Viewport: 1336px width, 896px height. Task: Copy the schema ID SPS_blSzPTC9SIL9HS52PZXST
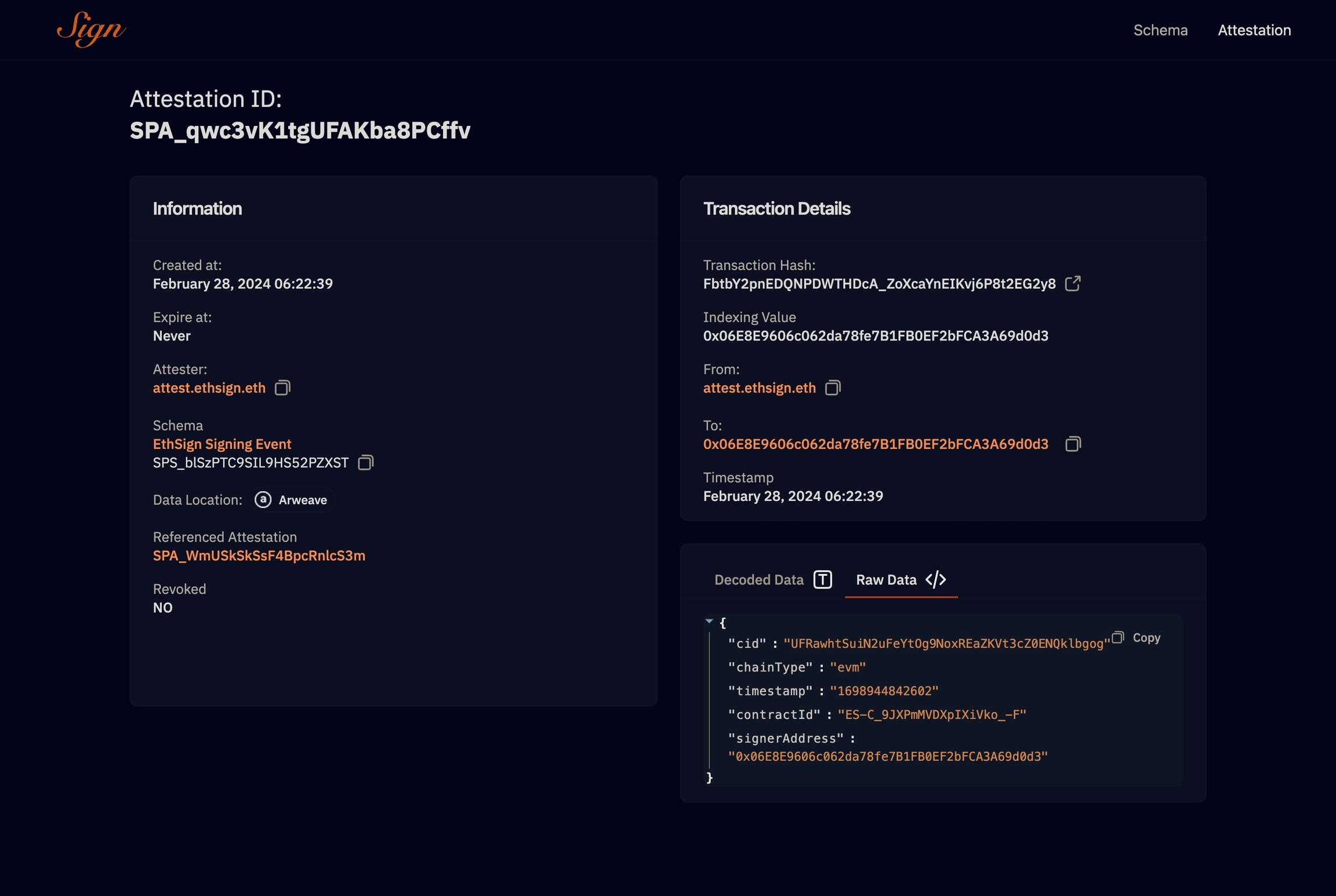(x=365, y=463)
